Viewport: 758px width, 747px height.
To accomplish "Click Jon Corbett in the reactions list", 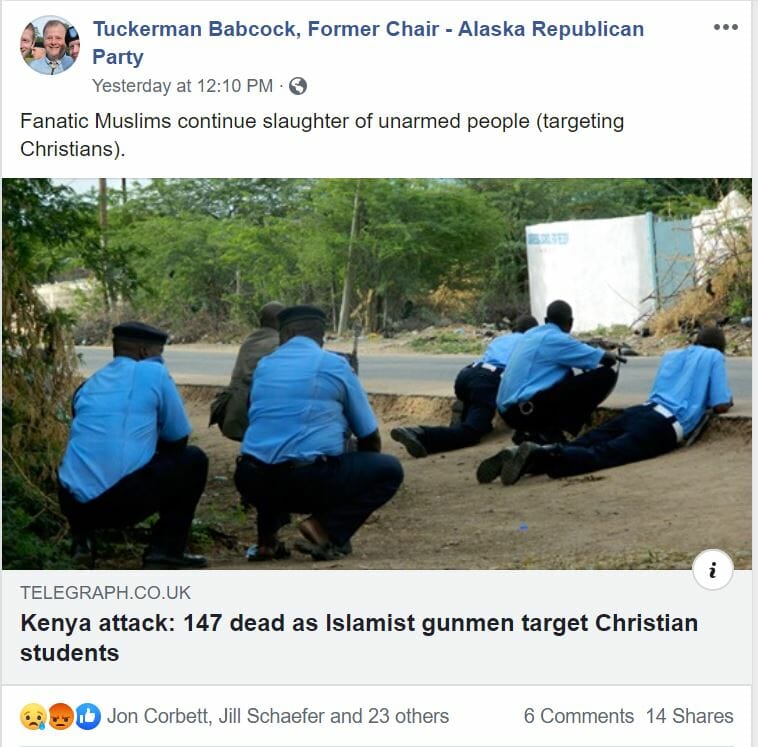I will (x=158, y=716).
